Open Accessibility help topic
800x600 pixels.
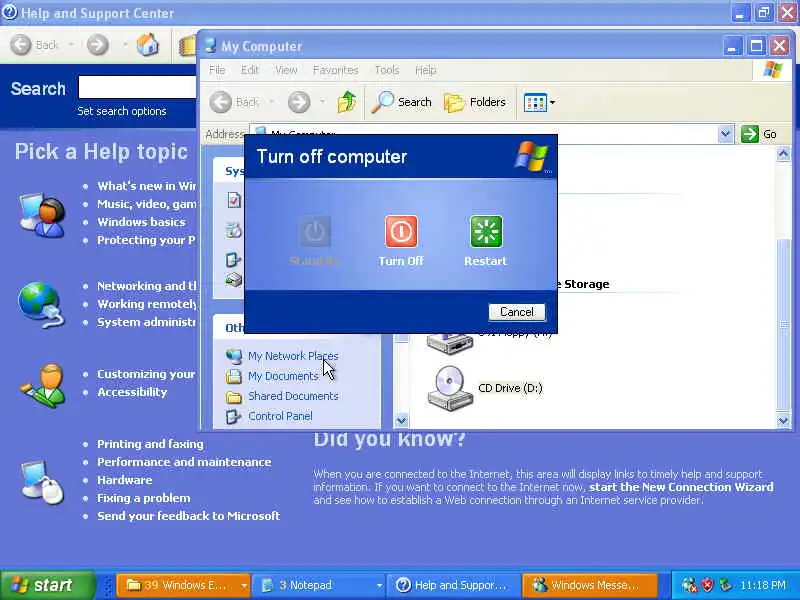pyautogui.click(x=132, y=392)
